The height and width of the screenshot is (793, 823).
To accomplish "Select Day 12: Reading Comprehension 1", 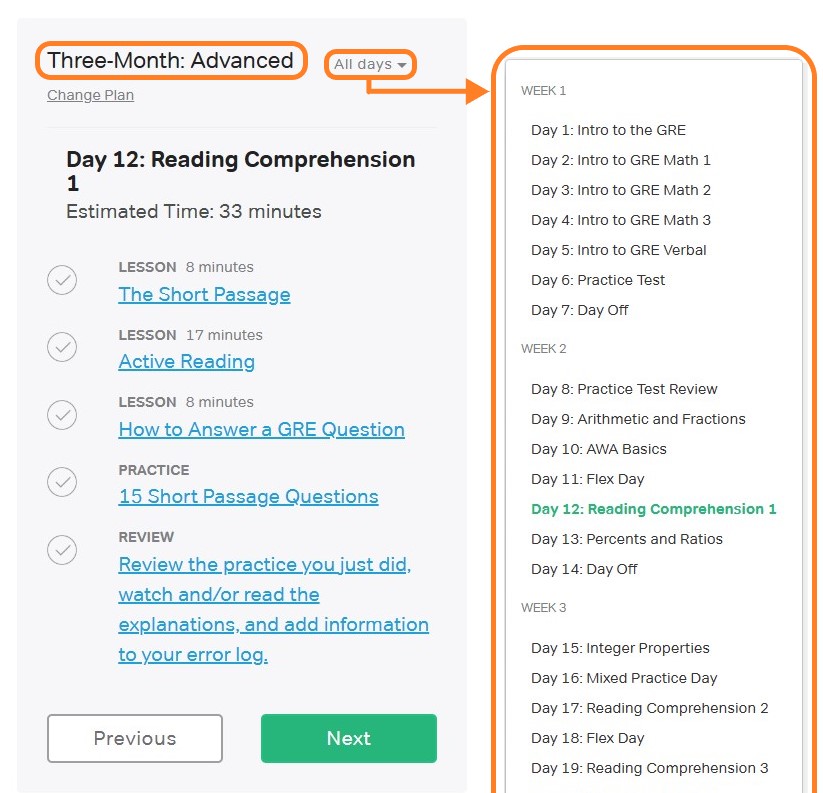I will click(653, 509).
